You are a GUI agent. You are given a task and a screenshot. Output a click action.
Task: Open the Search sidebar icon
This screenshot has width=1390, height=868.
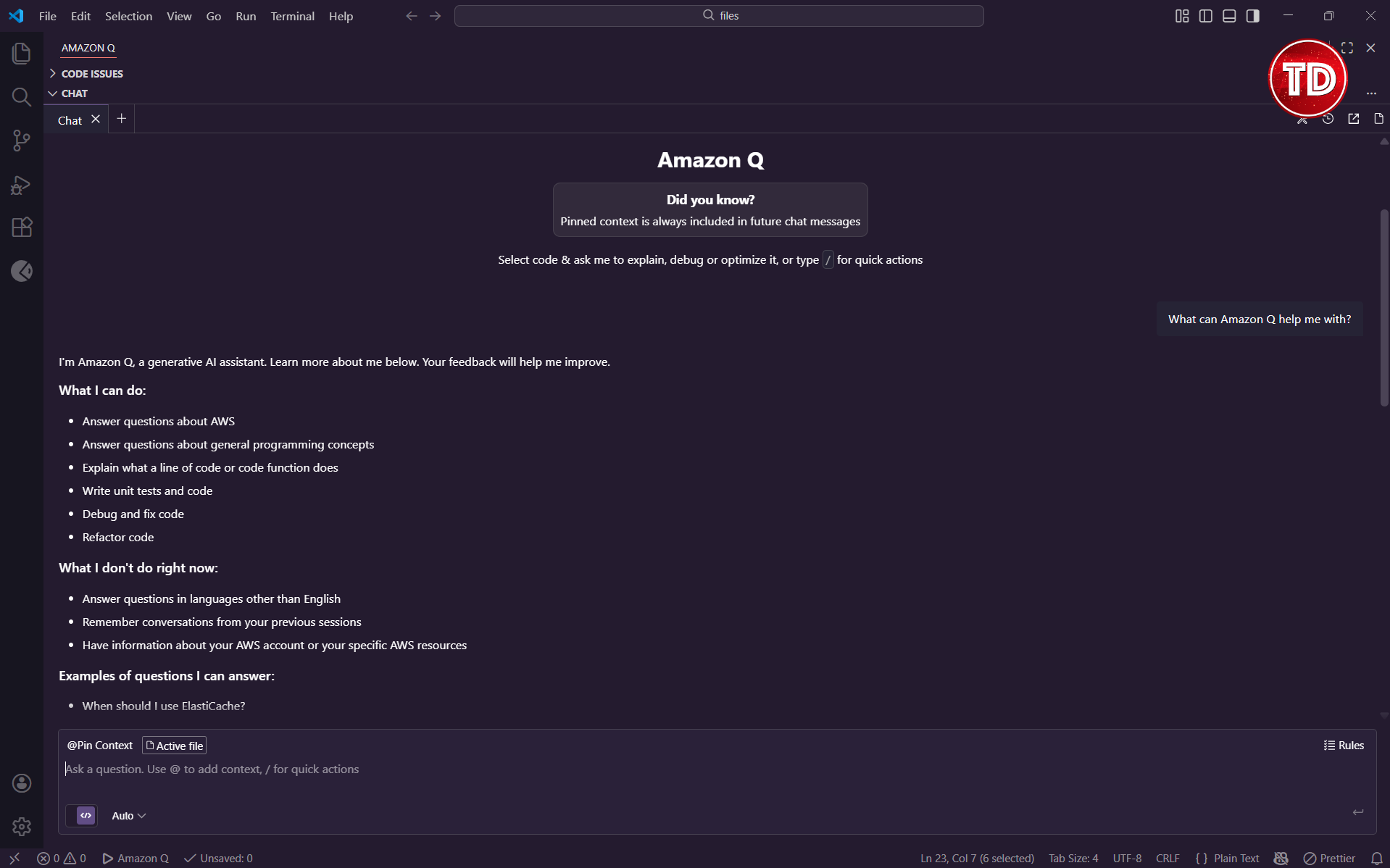click(x=21, y=96)
